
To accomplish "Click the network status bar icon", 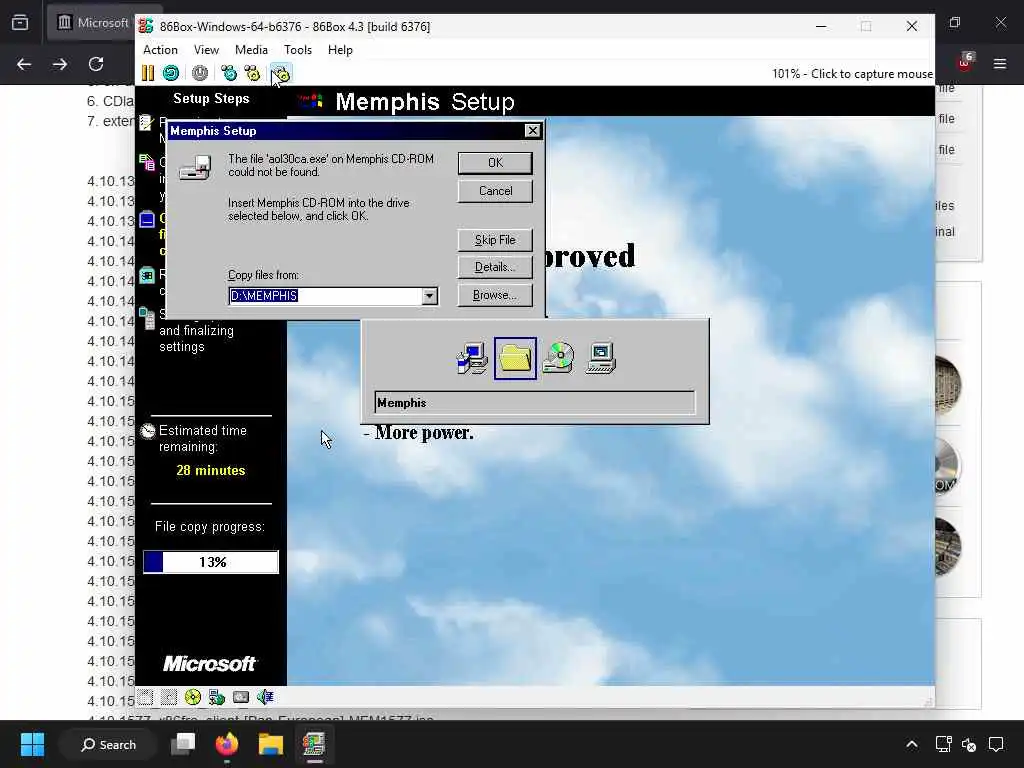I will click(217, 697).
